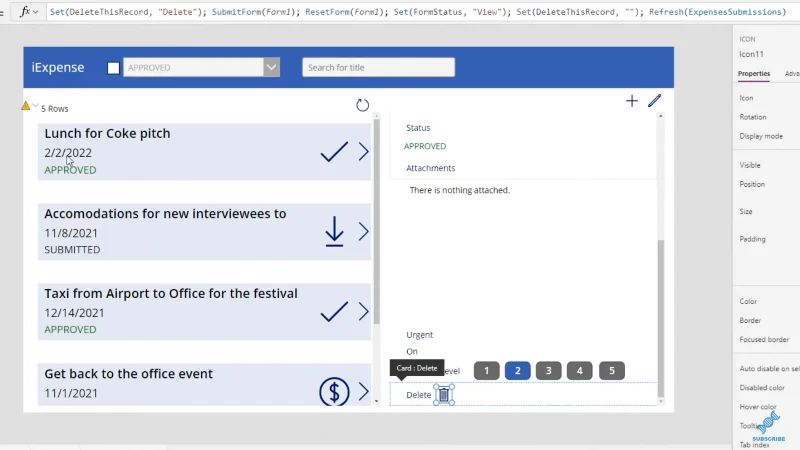Click inside the formula bar
The image size is (800, 450).
pos(421,11)
